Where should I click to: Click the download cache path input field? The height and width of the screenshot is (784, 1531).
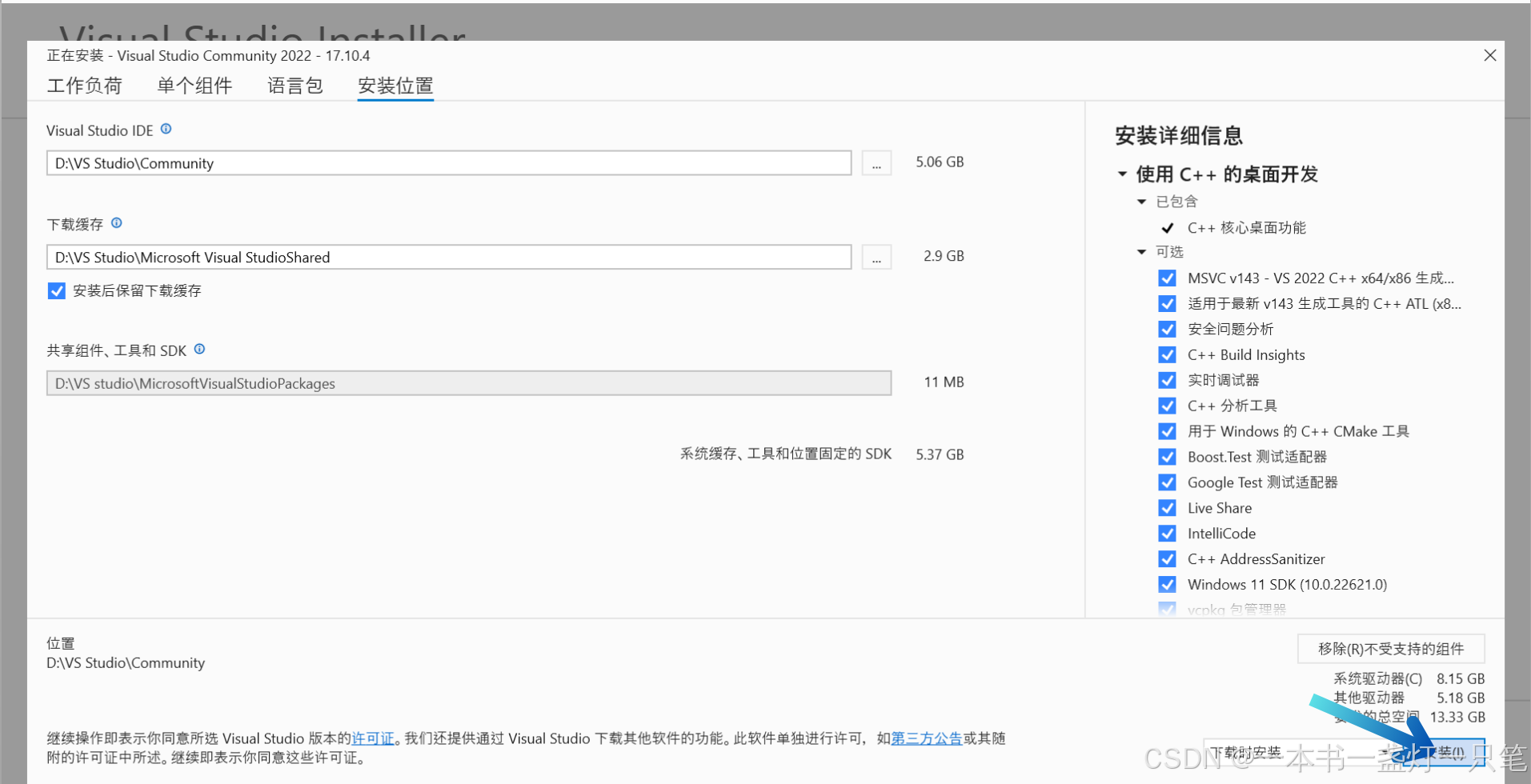click(x=449, y=258)
